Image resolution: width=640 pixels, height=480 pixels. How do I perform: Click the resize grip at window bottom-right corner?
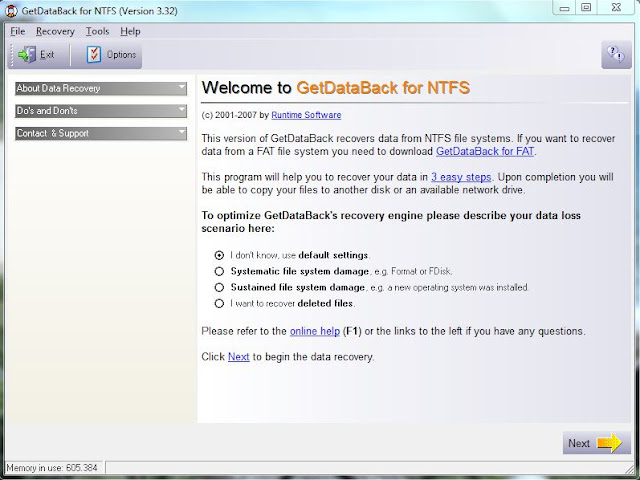(630, 468)
